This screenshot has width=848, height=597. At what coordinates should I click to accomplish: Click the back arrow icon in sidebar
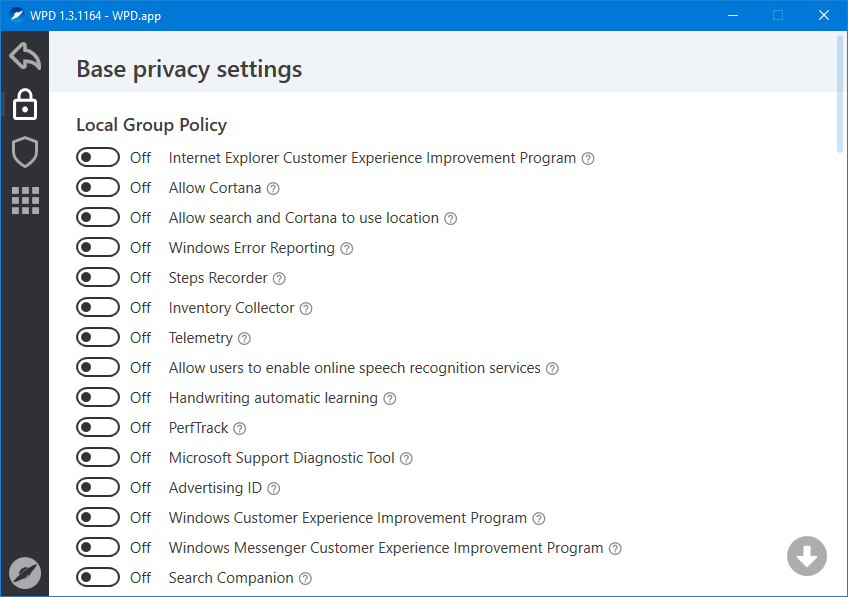click(25, 56)
